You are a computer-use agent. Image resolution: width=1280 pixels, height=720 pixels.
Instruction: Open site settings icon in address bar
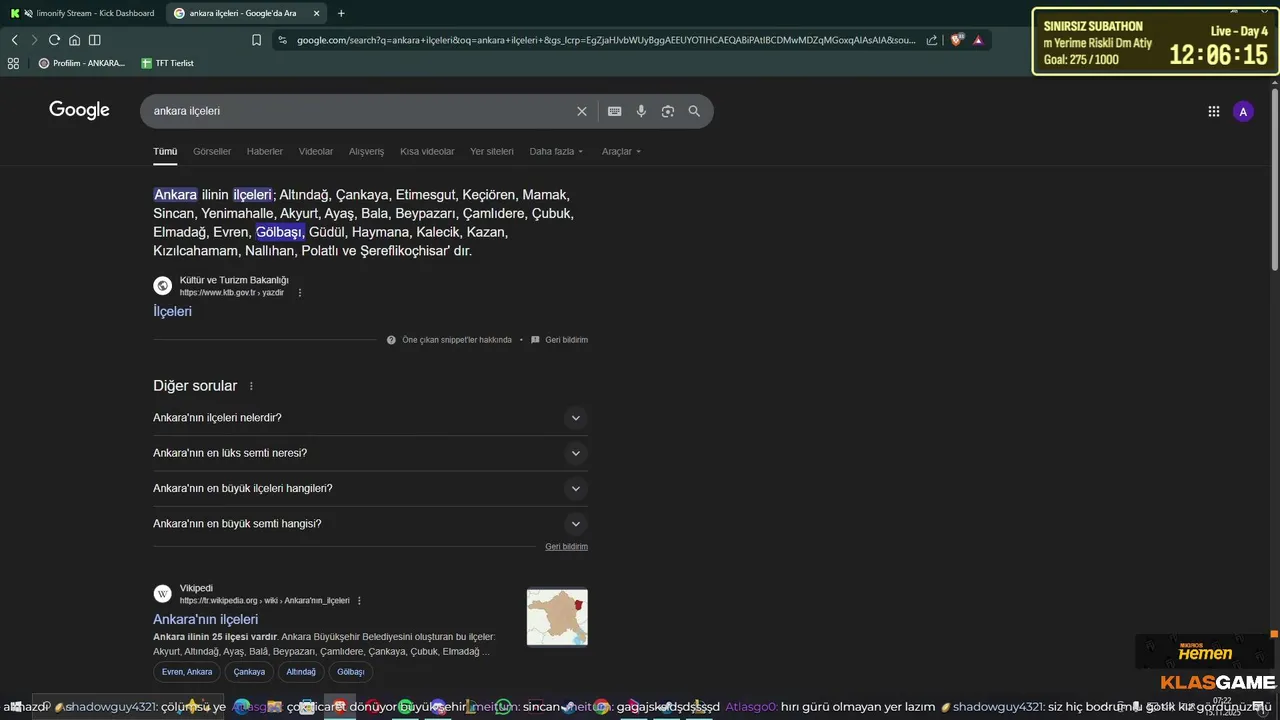click(282, 40)
